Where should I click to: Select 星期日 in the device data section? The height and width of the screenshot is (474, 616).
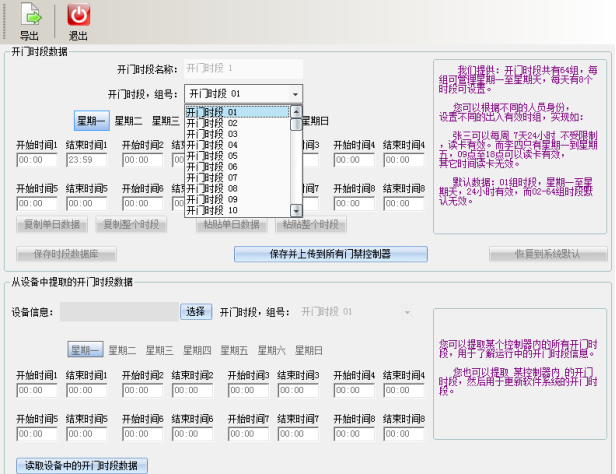(309, 350)
